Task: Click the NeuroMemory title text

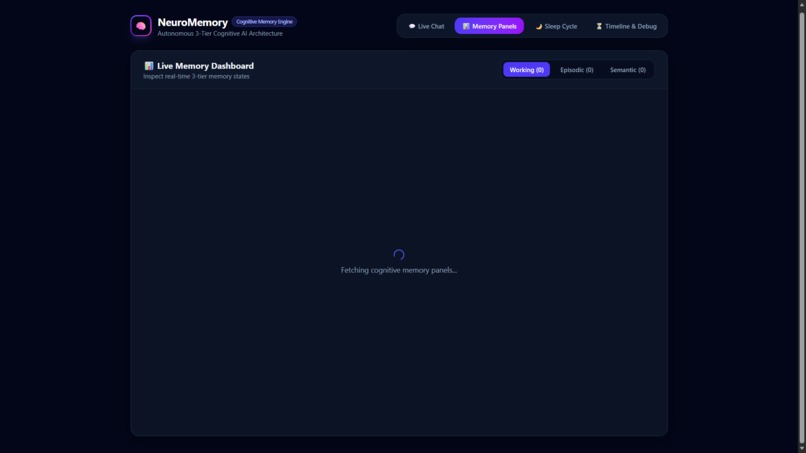Action: (193, 23)
